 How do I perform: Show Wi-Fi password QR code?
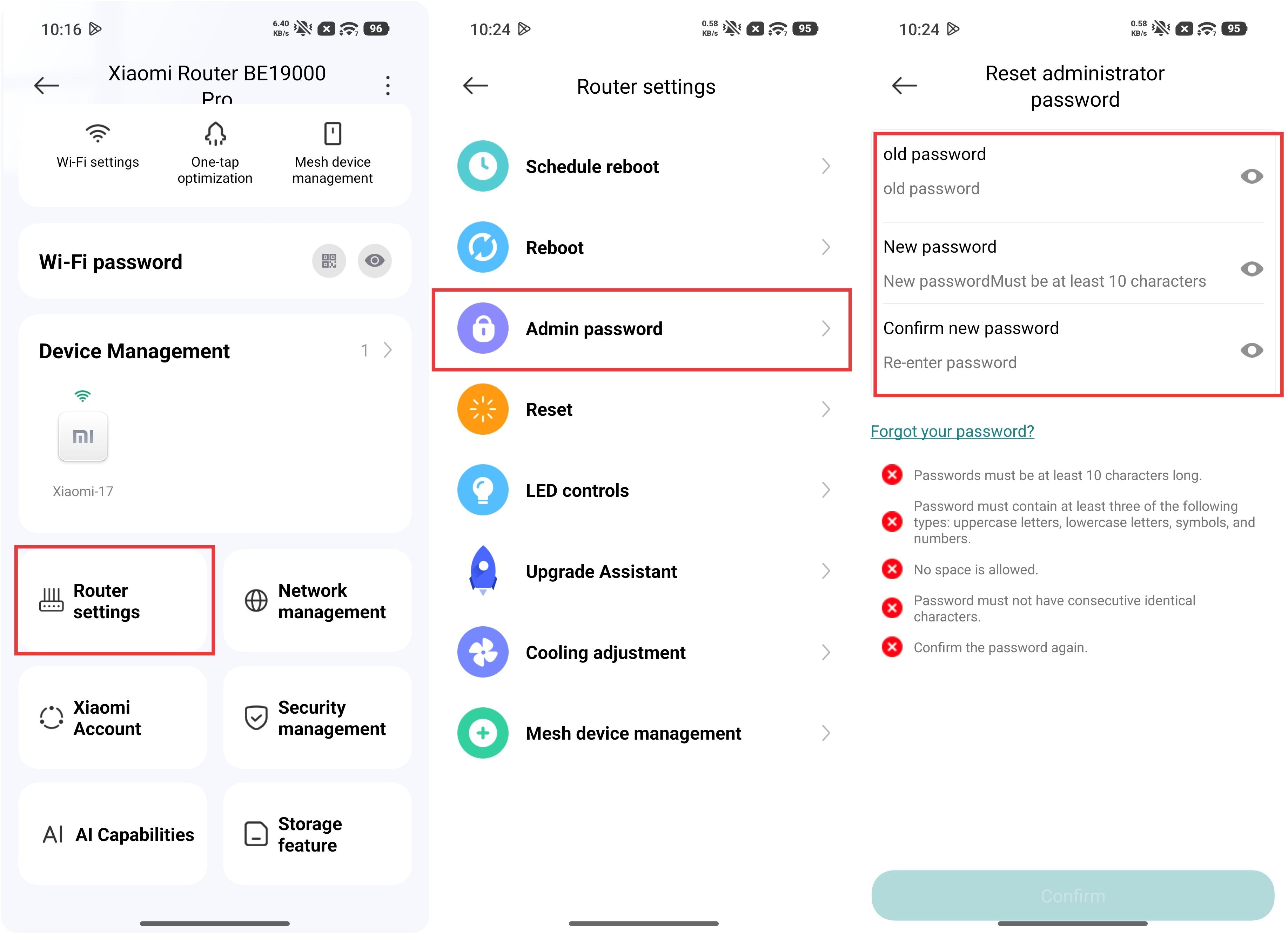coord(329,261)
